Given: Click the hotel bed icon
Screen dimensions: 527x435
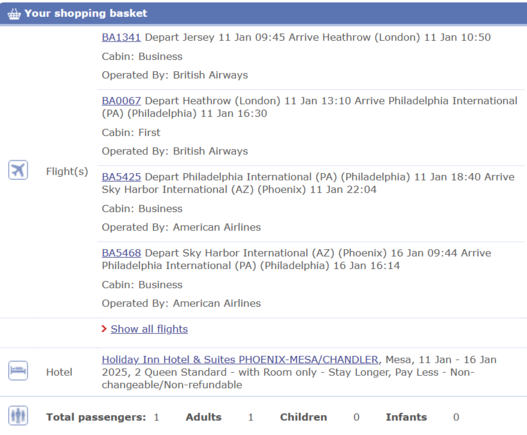Looking at the screenshot, I should click(x=18, y=371).
